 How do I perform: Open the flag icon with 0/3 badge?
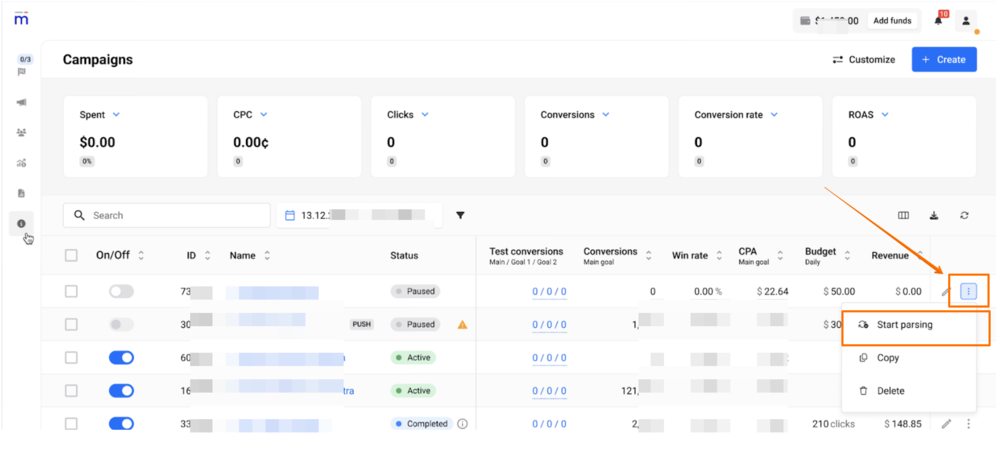(x=22, y=72)
